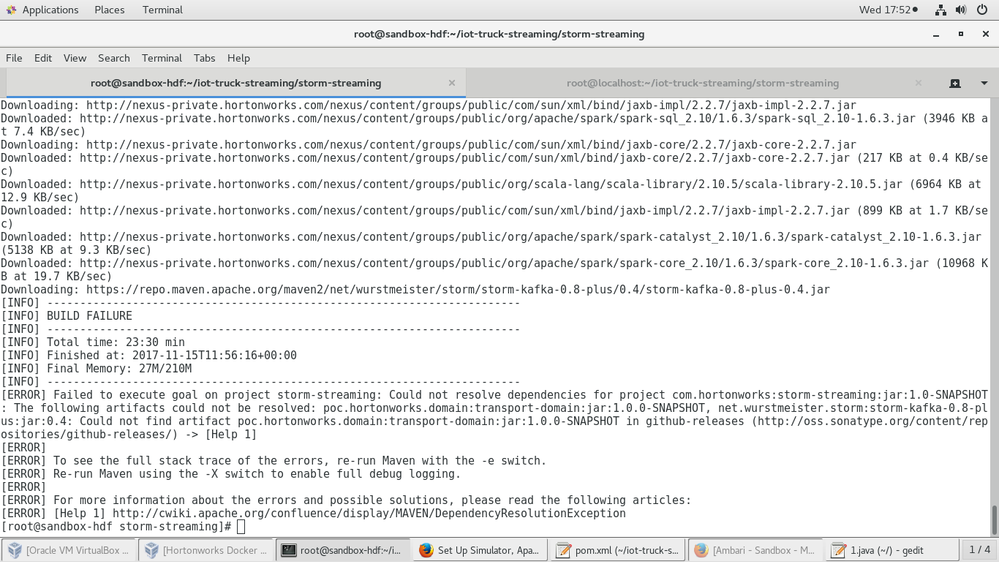Open Oracle VM VirtualBox taskbar item
Image resolution: width=999 pixels, height=562 pixels.
click(x=69, y=550)
